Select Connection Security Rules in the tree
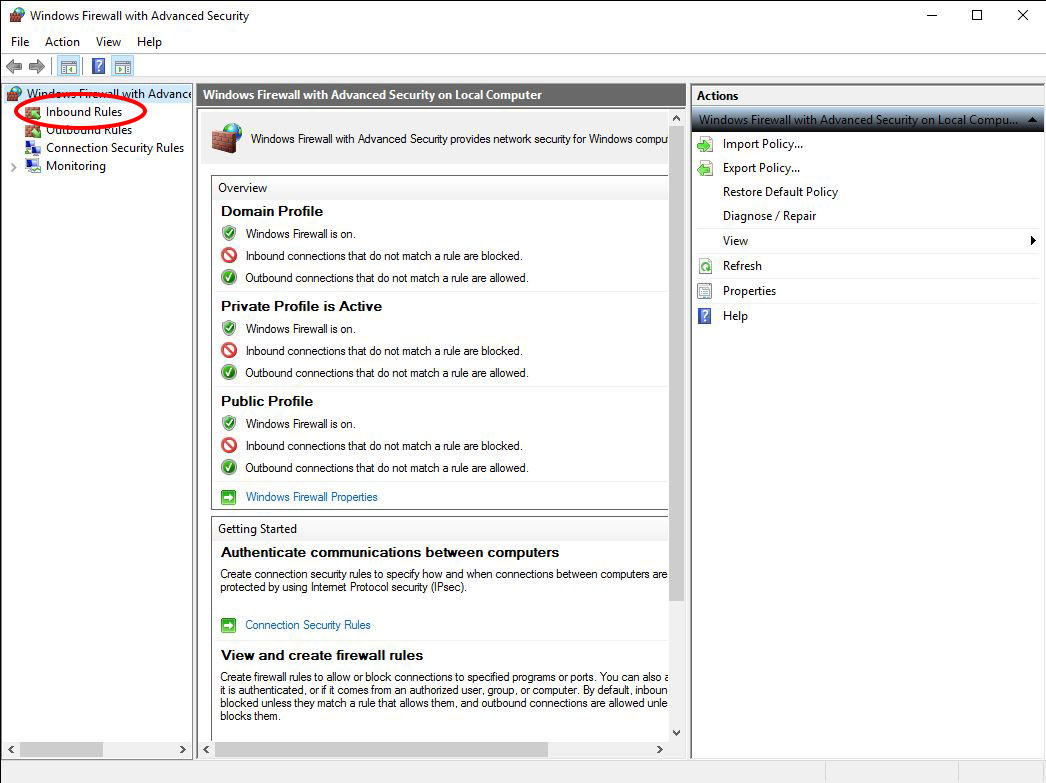Image resolution: width=1046 pixels, height=783 pixels. 115,148
